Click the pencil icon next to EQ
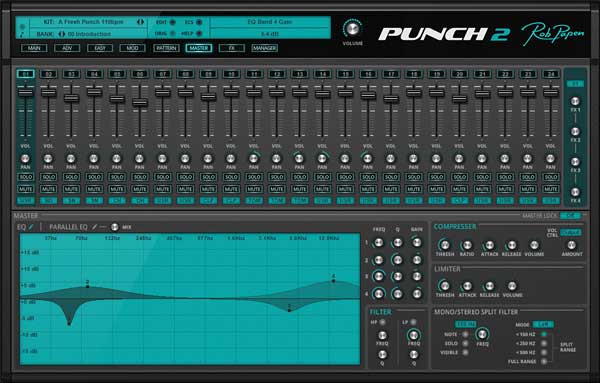This screenshot has height=383, width=600. point(31,227)
